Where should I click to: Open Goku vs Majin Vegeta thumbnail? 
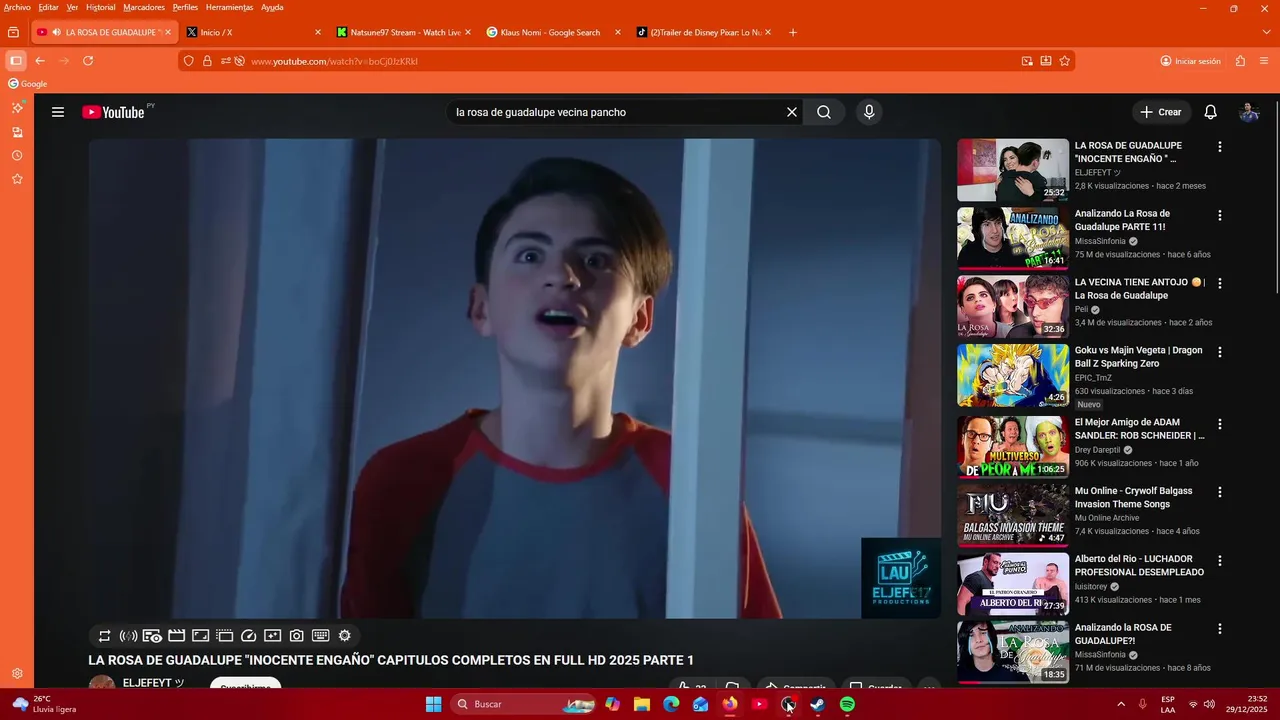click(1013, 375)
